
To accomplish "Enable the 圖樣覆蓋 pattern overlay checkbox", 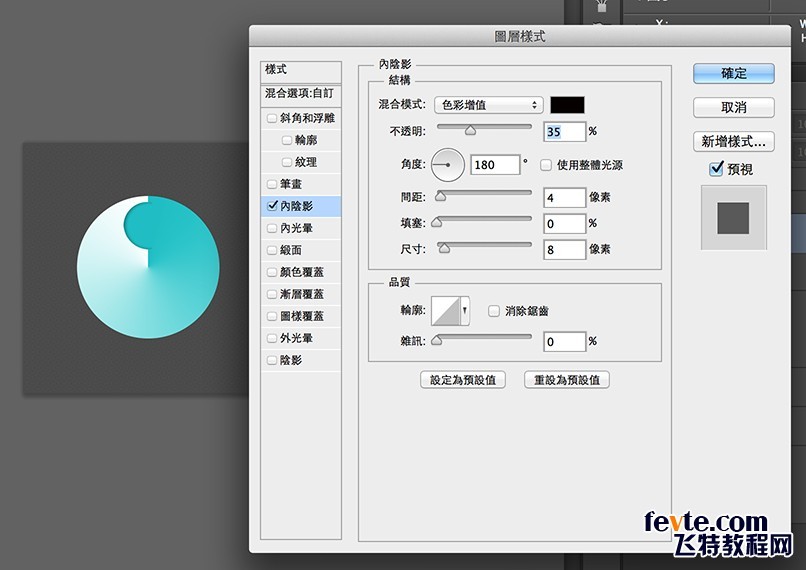I will (x=272, y=317).
